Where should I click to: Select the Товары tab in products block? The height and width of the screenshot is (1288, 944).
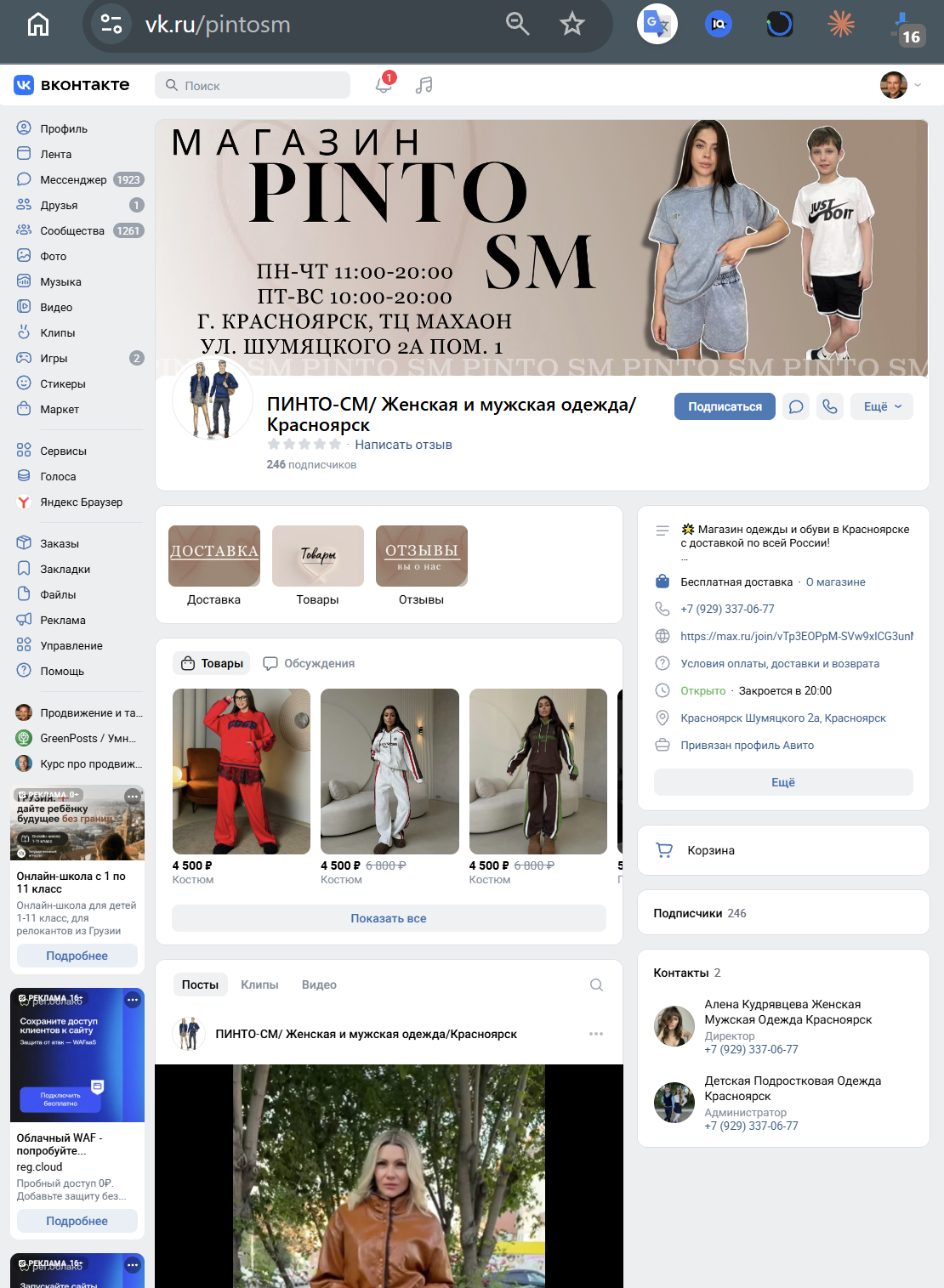[x=213, y=663]
